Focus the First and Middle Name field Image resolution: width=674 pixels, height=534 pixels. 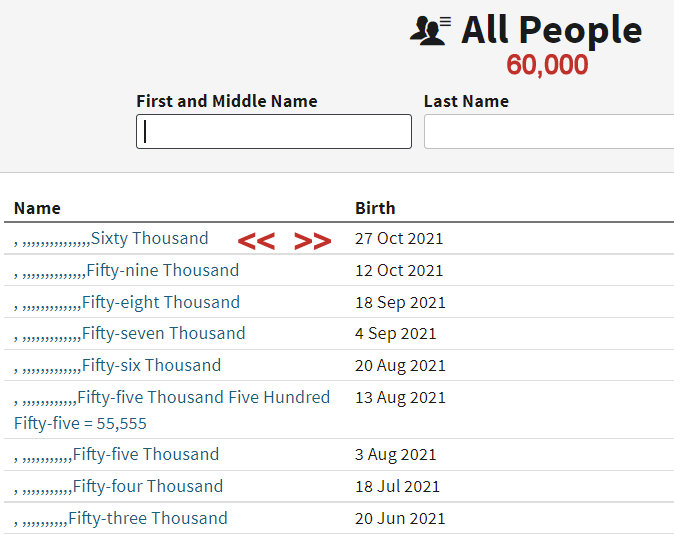pos(273,132)
